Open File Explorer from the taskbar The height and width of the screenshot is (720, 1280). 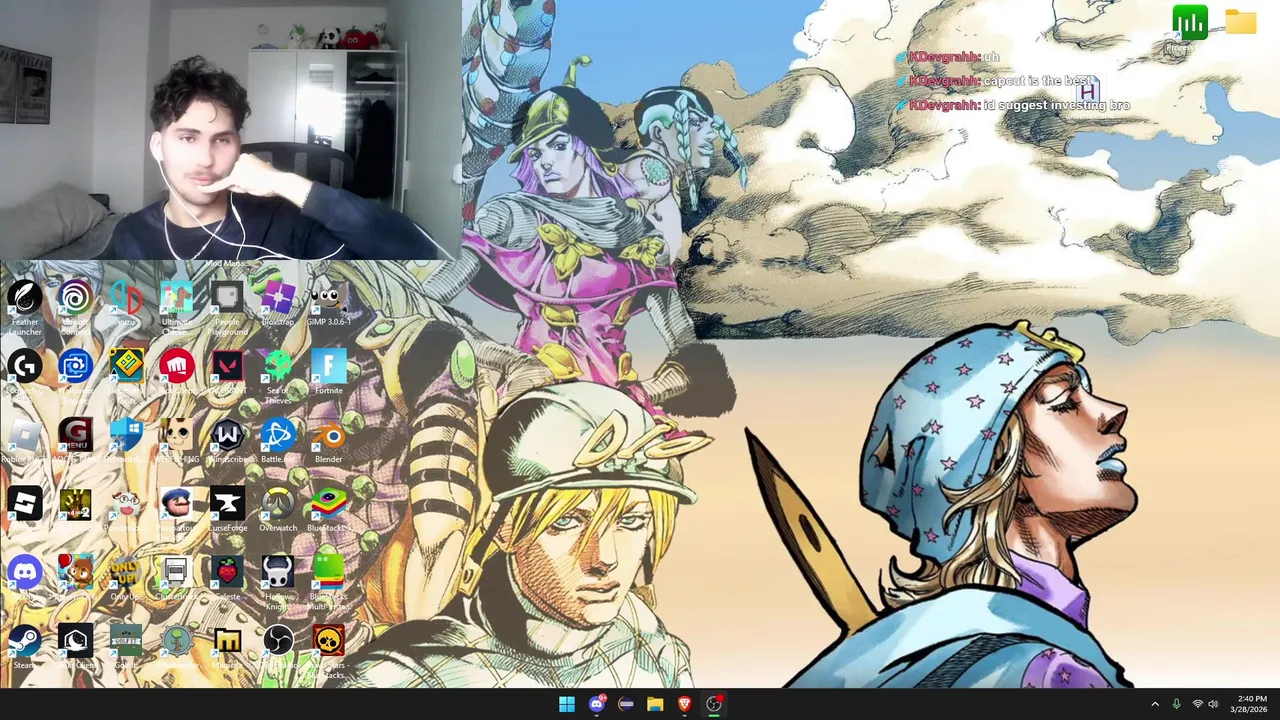coord(655,704)
